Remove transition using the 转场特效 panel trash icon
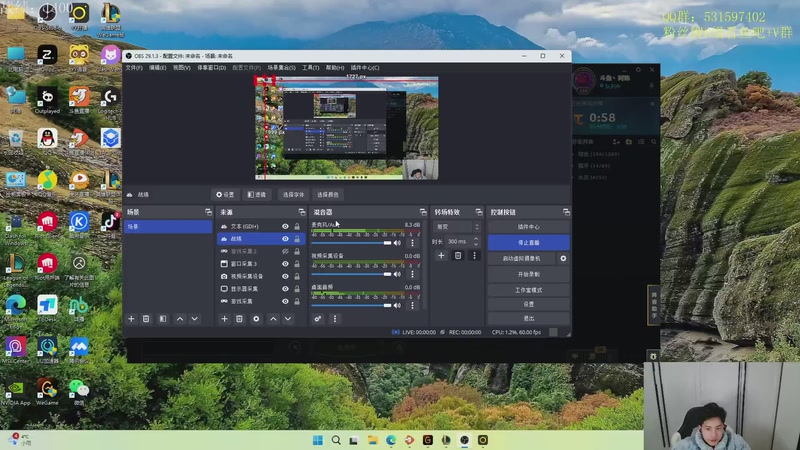800x450 pixels. coord(458,256)
